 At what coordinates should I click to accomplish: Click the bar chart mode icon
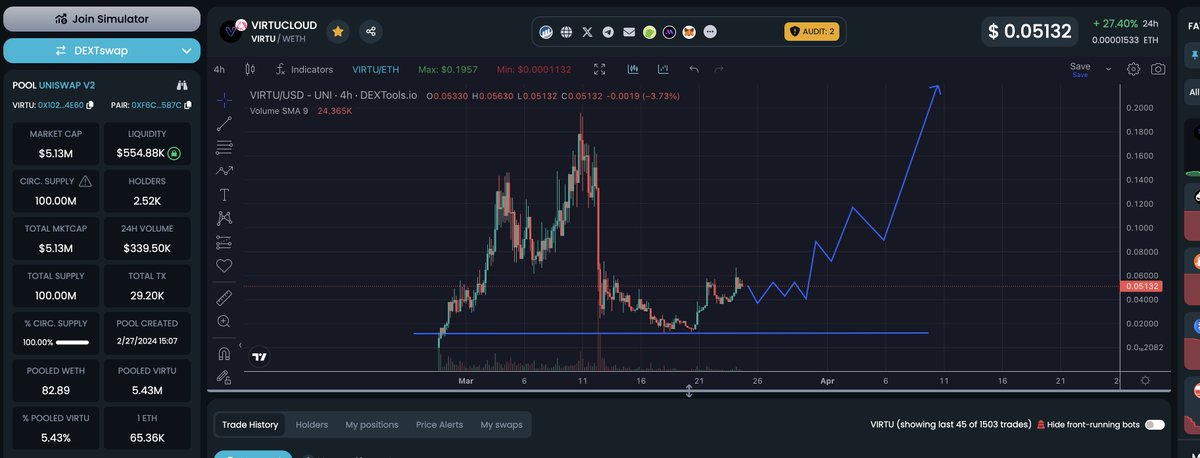click(634, 70)
